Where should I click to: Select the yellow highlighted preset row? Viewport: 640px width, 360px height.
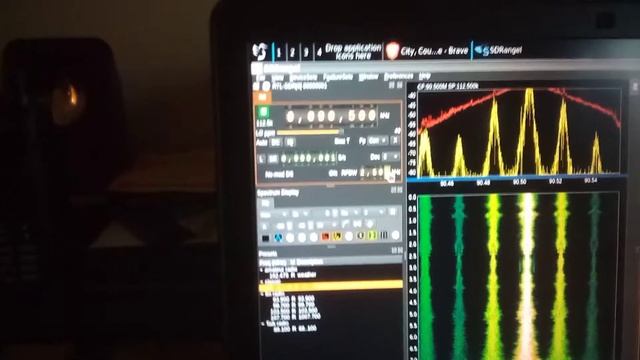331,286
